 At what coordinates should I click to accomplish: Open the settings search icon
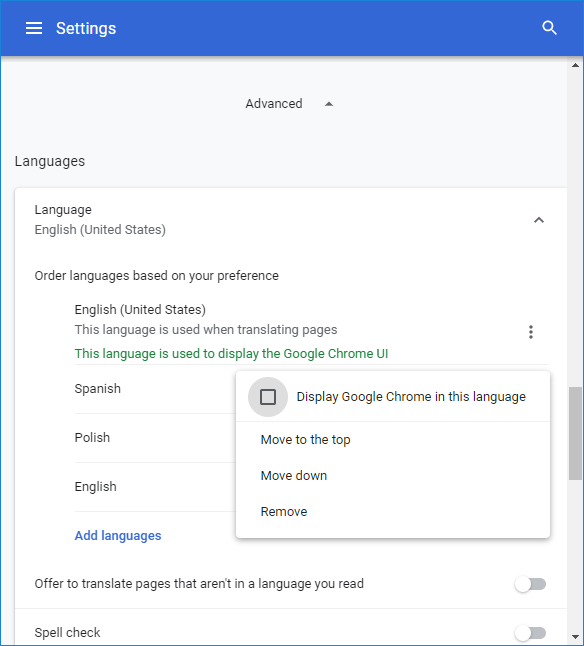(549, 28)
